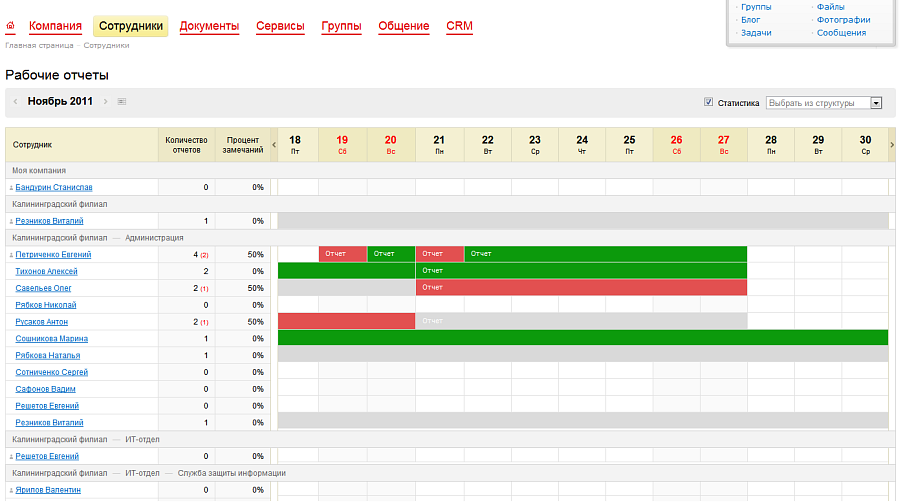The height and width of the screenshot is (502, 900).
Task: Open Русаков Антон's red report bar
Action: pyautogui.click(x=346, y=321)
